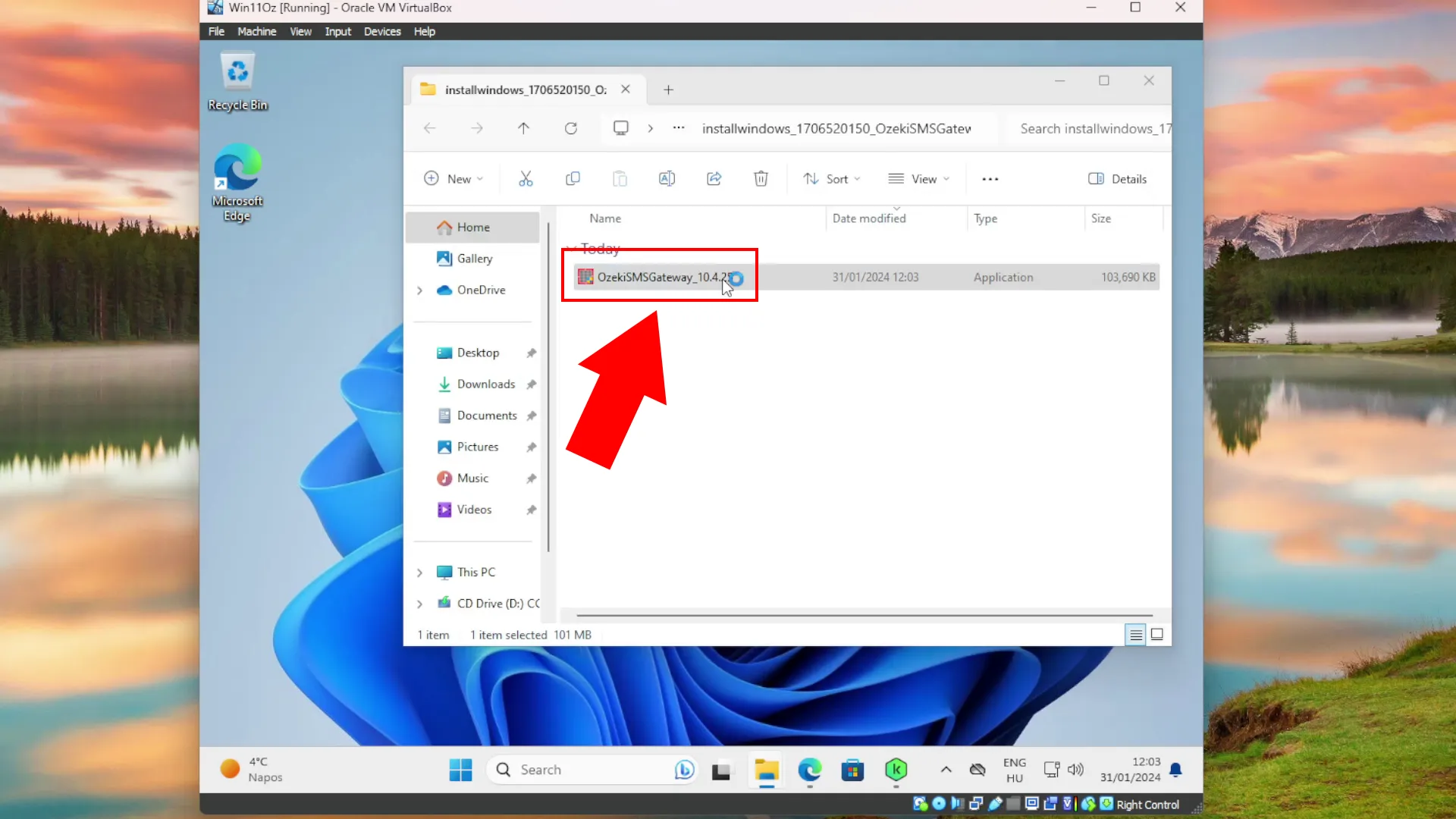Click the Share icon in toolbar
Viewport: 1456px width, 819px height.
pyautogui.click(x=714, y=179)
